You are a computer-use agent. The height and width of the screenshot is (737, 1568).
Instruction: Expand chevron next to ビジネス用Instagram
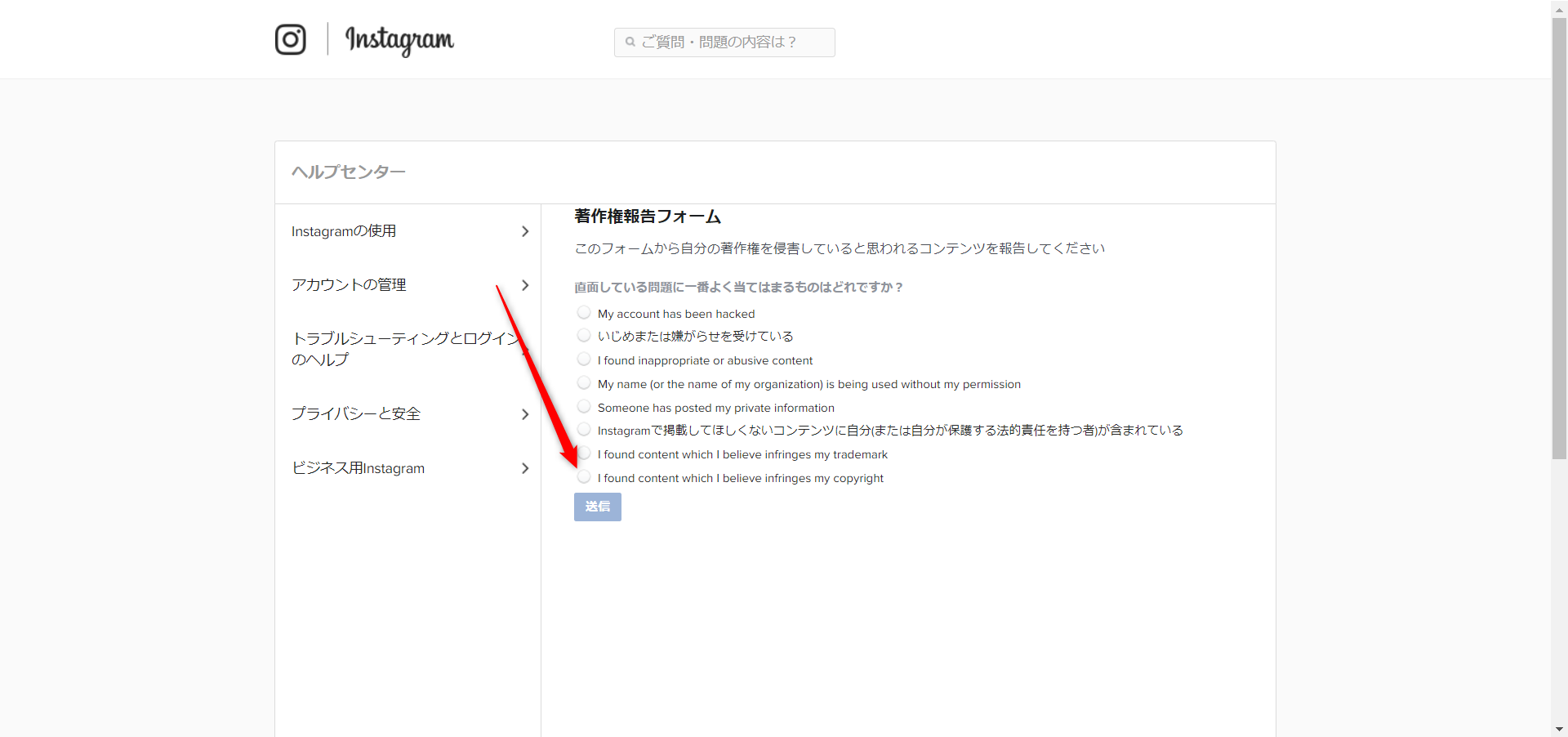(x=525, y=468)
